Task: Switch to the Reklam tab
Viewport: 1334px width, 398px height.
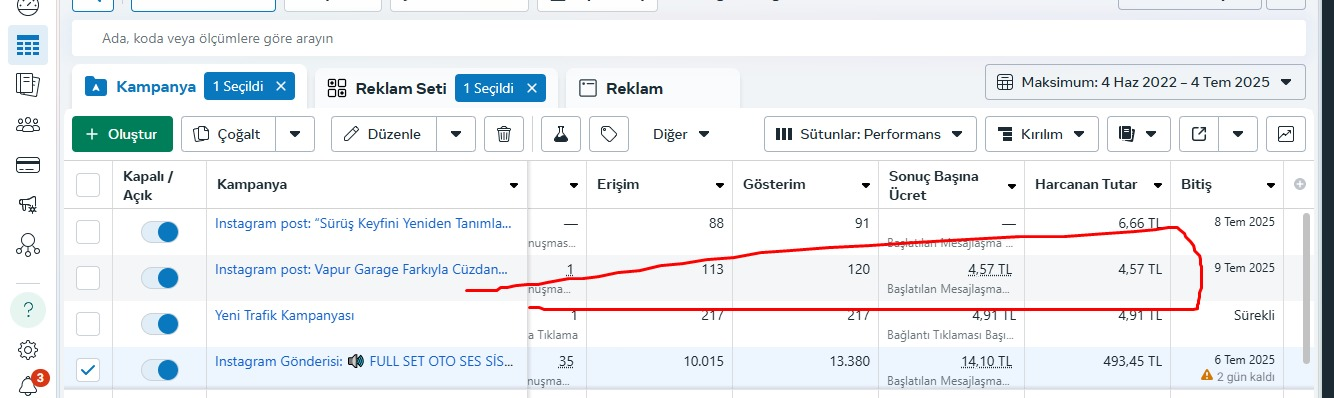Action: click(652, 88)
